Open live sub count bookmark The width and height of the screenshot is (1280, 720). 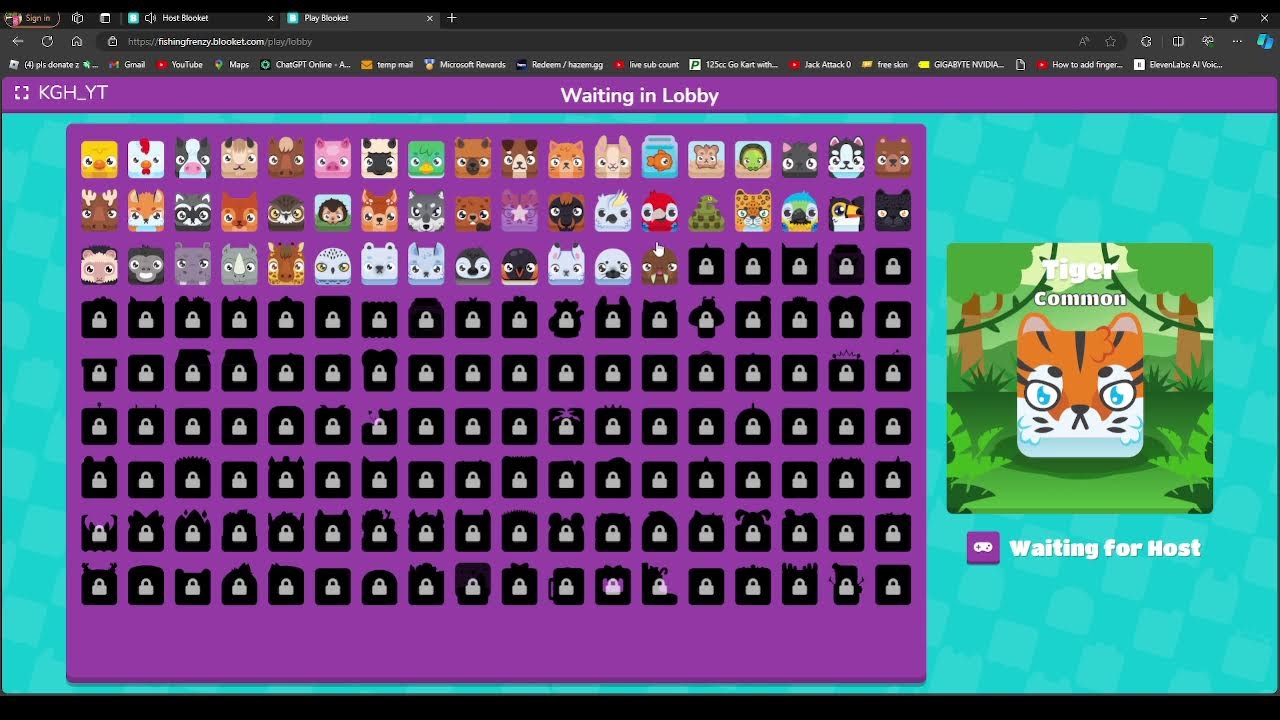(x=647, y=65)
